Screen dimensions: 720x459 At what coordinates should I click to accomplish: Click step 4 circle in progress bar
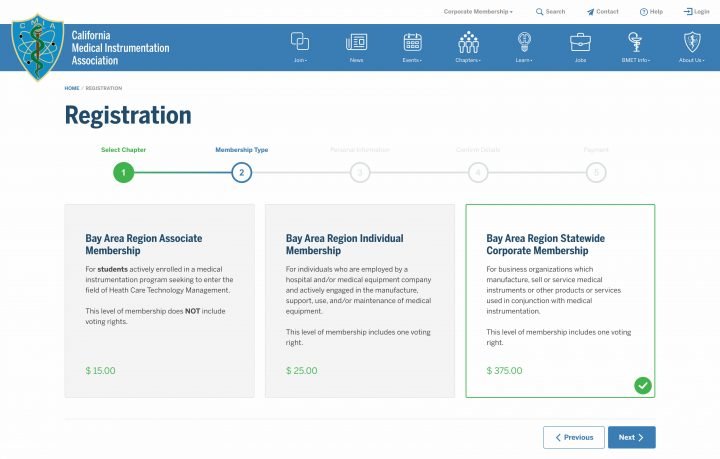coord(478,173)
